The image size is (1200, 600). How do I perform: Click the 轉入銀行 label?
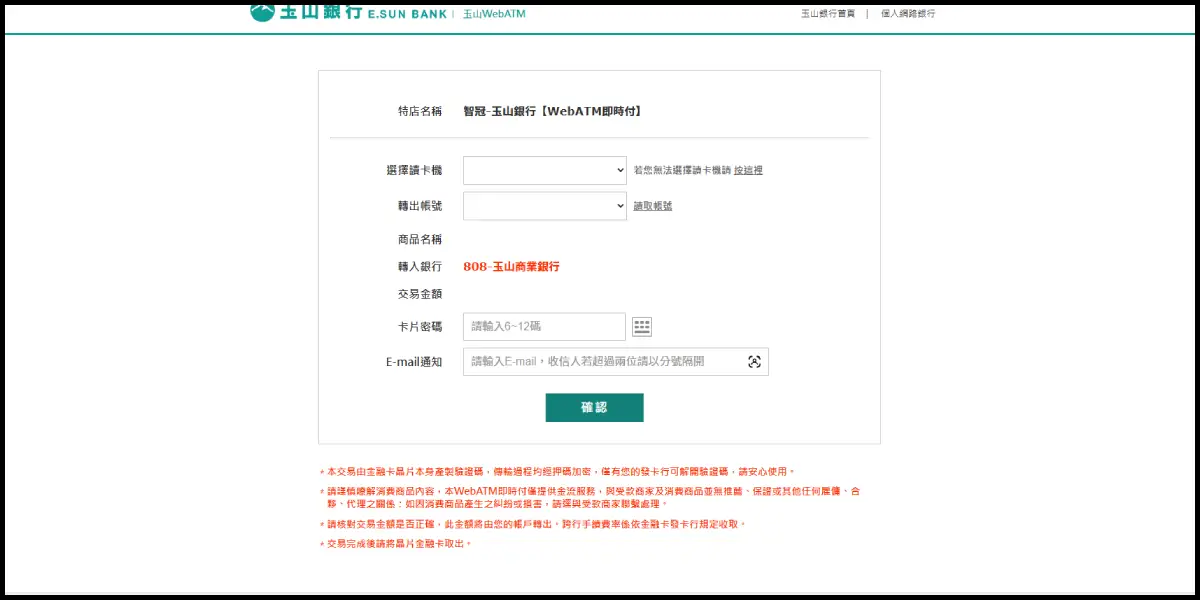420,267
